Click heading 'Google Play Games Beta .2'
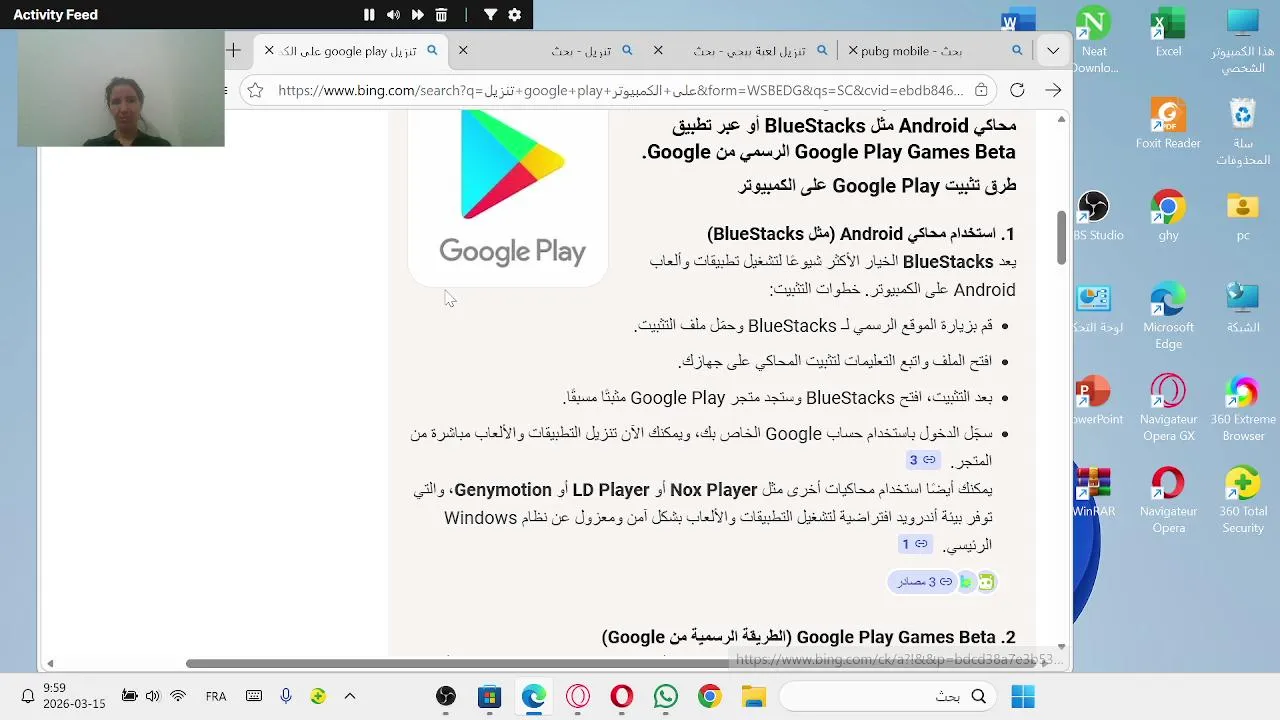Viewport: 1280px width, 720px height. [808, 637]
